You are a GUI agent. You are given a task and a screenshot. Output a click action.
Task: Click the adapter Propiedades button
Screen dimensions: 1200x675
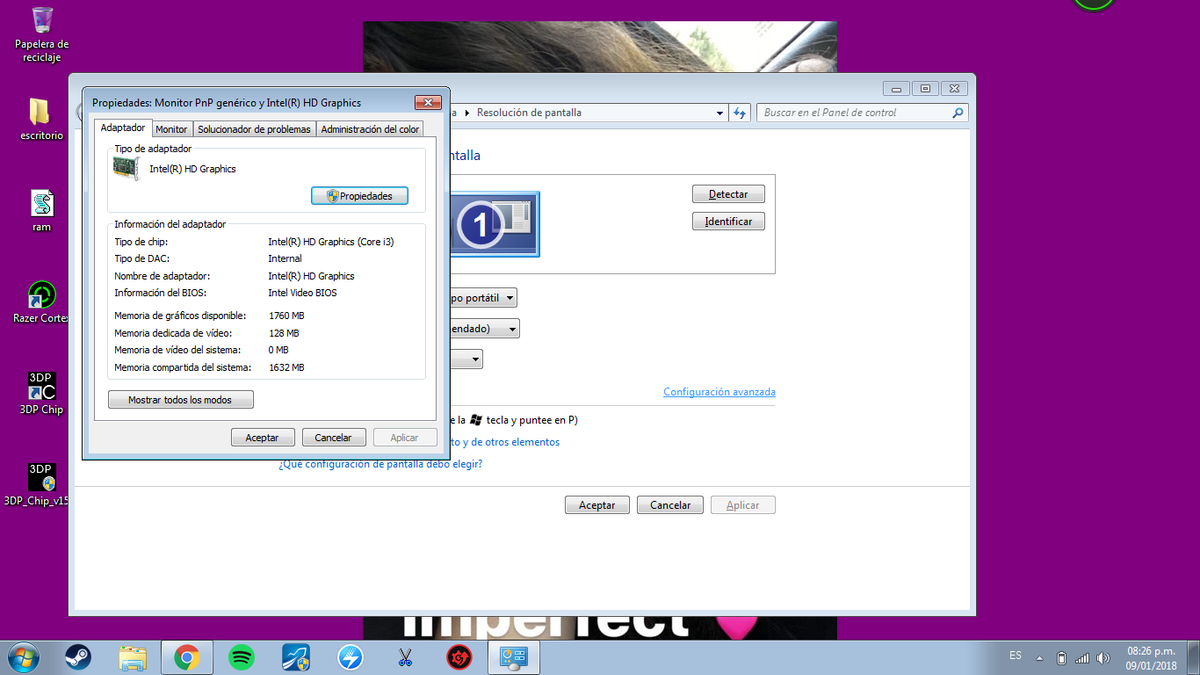coord(359,196)
